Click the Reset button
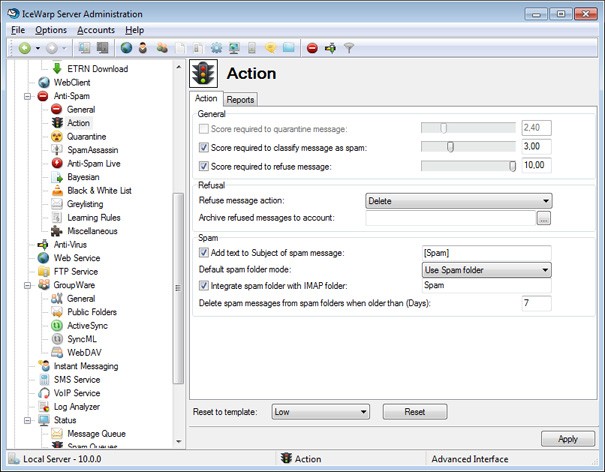 415,412
